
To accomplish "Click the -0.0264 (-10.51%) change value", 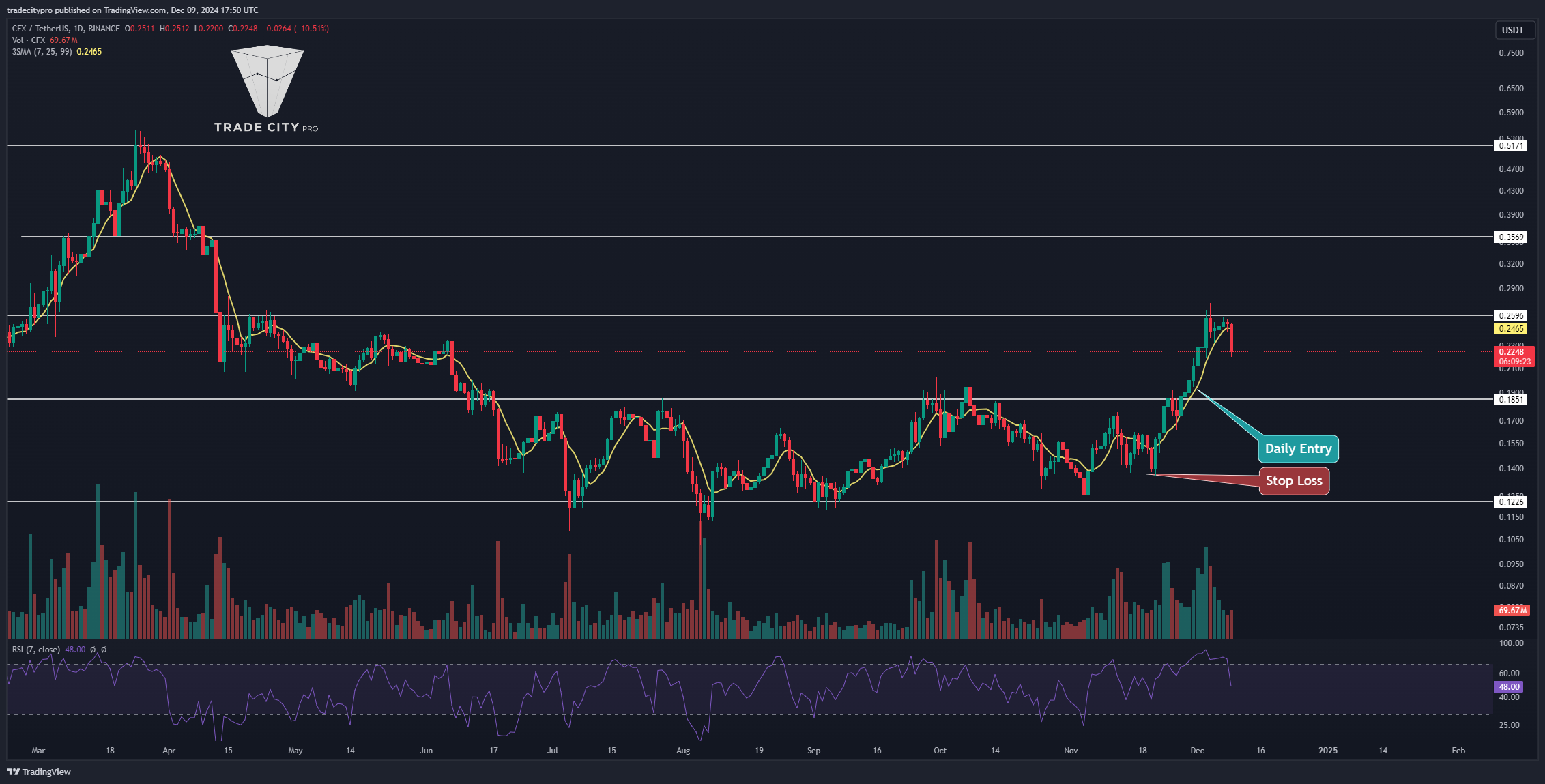I will click(x=297, y=29).
